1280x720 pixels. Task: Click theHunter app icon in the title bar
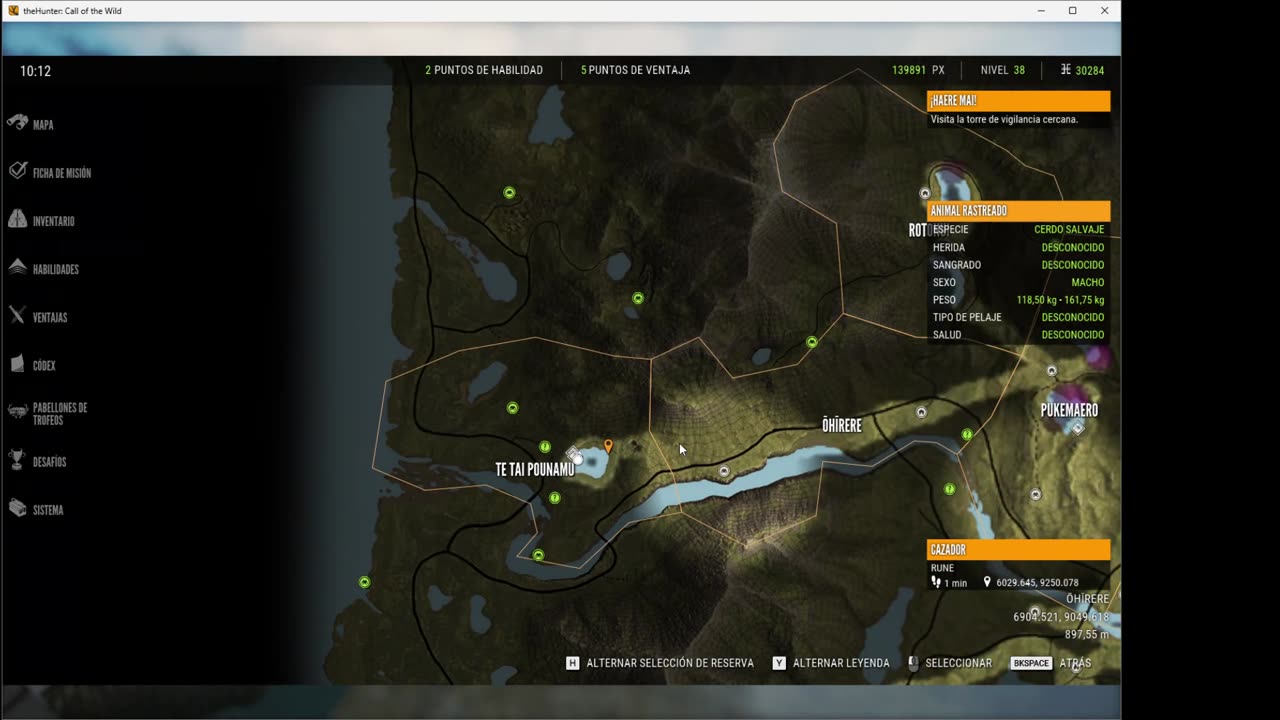pos(13,11)
